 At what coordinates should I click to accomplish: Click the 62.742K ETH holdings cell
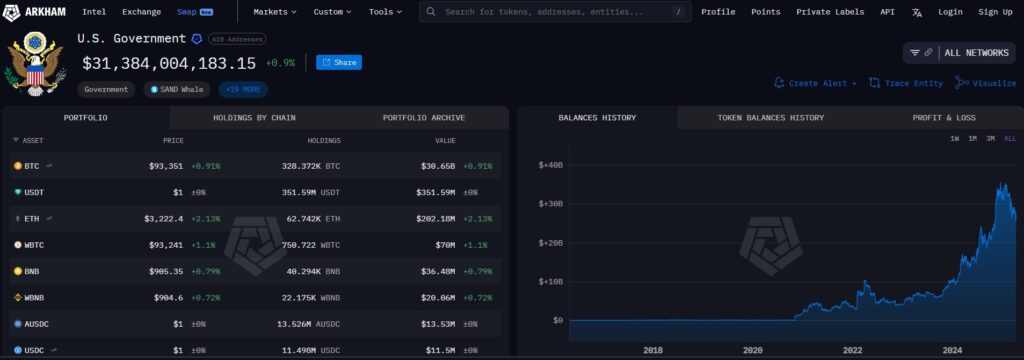(x=314, y=219)
